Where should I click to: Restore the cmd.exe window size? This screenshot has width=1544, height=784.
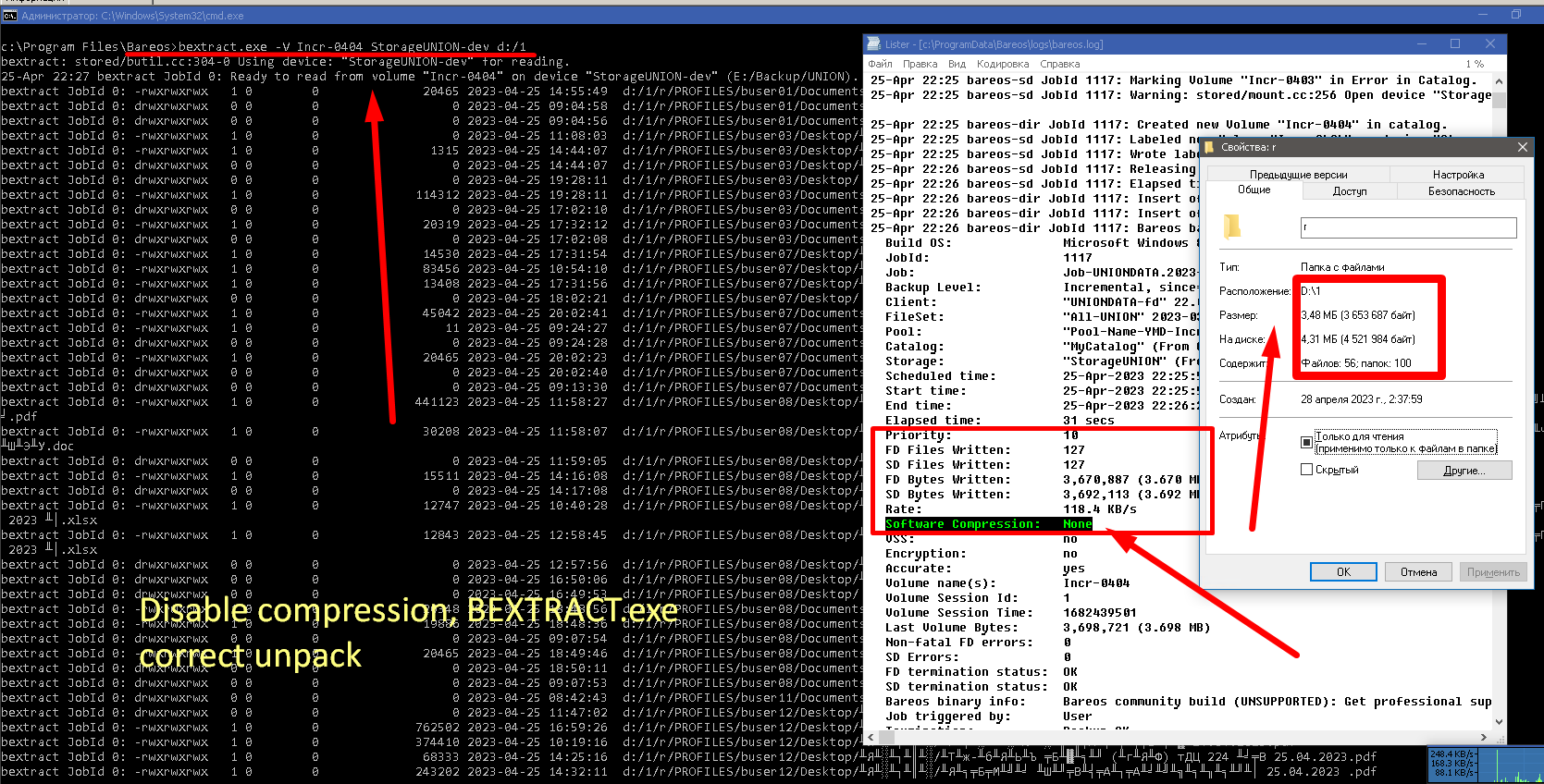tap(1515, 14)
